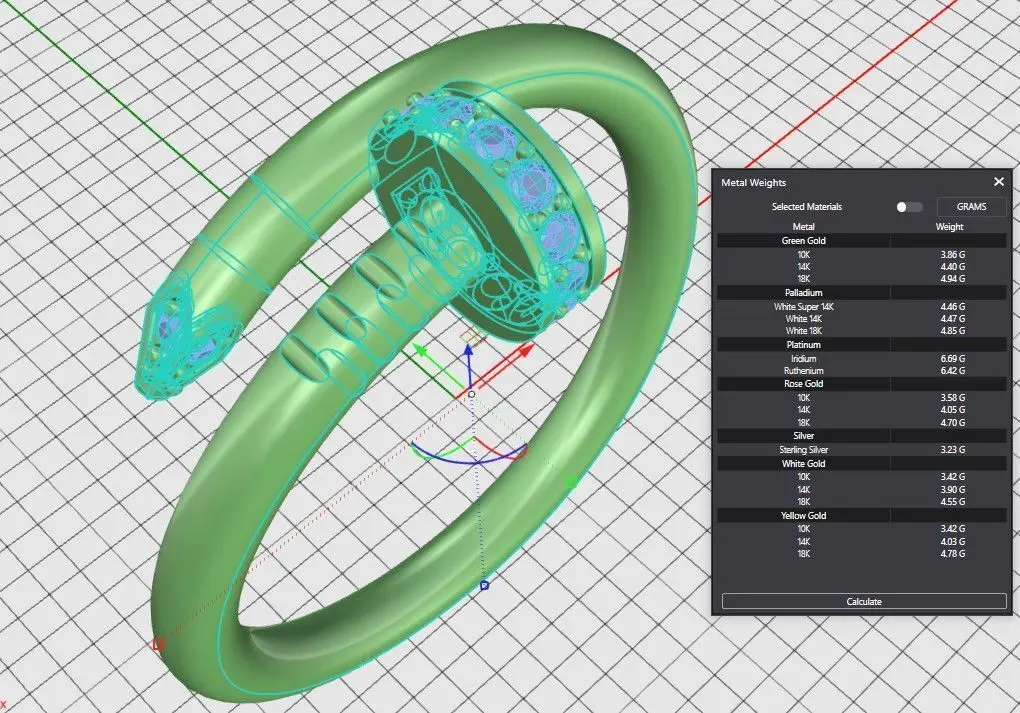Click the 6.69 G weight value

click(952, 358)
